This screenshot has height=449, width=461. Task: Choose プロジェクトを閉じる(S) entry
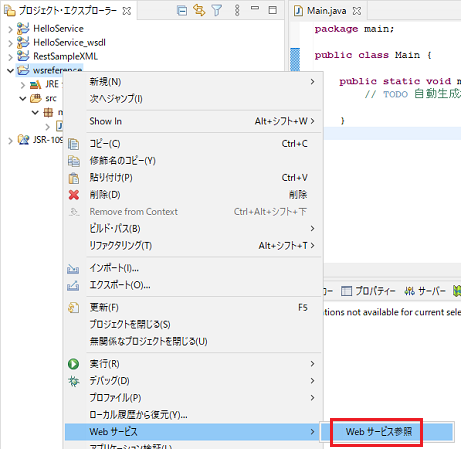pyautogui.click(x=193, y=324)
